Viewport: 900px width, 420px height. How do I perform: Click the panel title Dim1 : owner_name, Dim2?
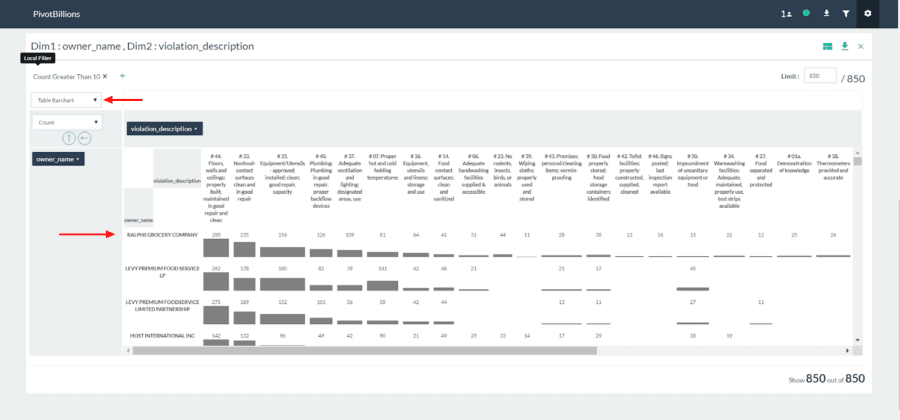pyautogui.click(x=142, y=46)
